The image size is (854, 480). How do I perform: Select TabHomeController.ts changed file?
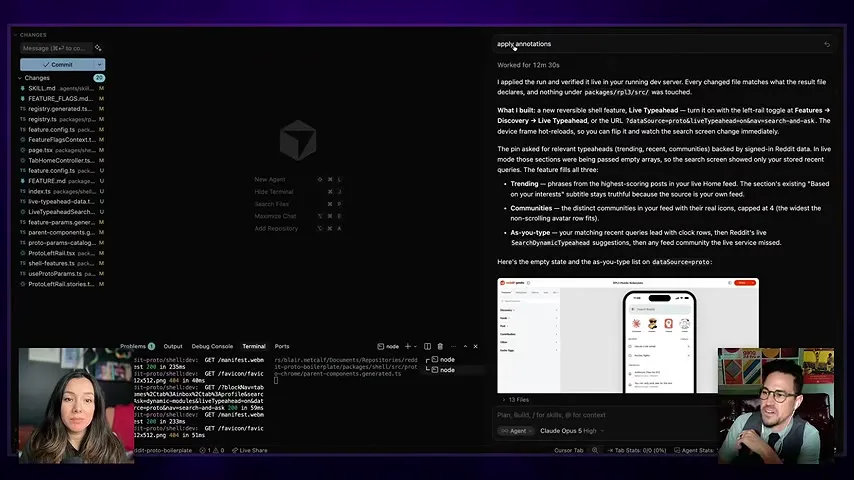coord(62,160)
